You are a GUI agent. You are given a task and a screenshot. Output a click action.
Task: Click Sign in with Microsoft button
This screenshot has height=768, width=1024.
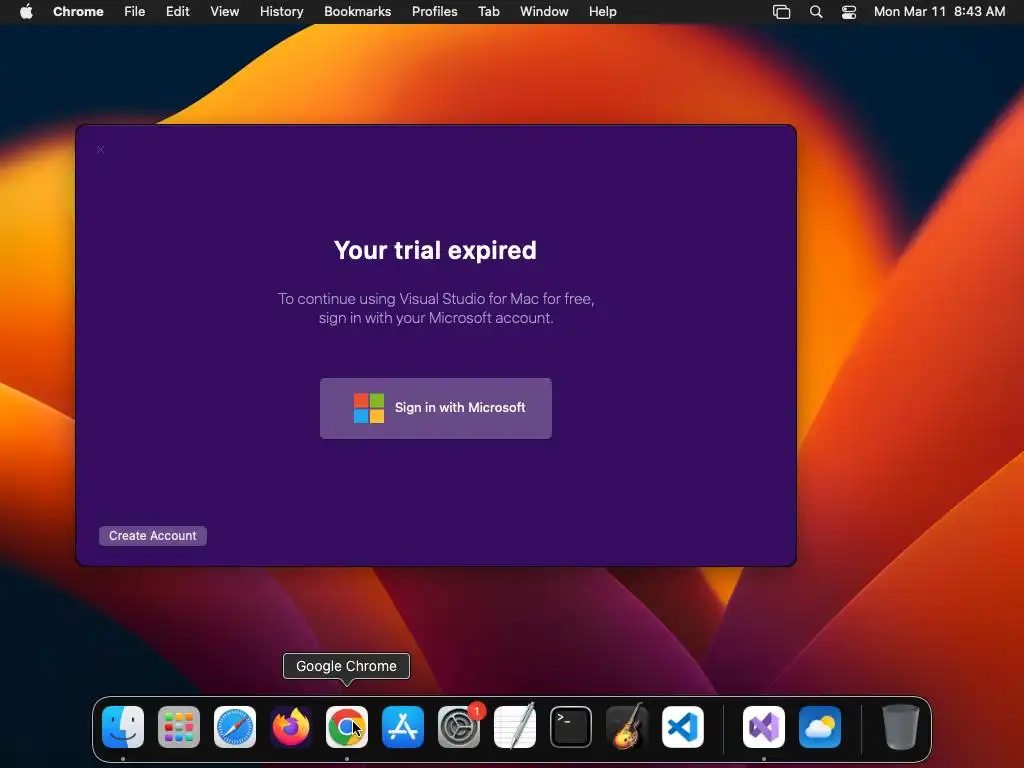coord(436,408)
